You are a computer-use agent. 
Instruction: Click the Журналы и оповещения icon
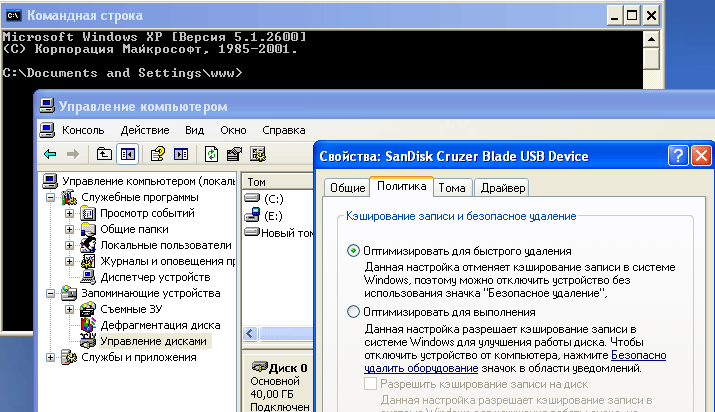click(88, 261)
